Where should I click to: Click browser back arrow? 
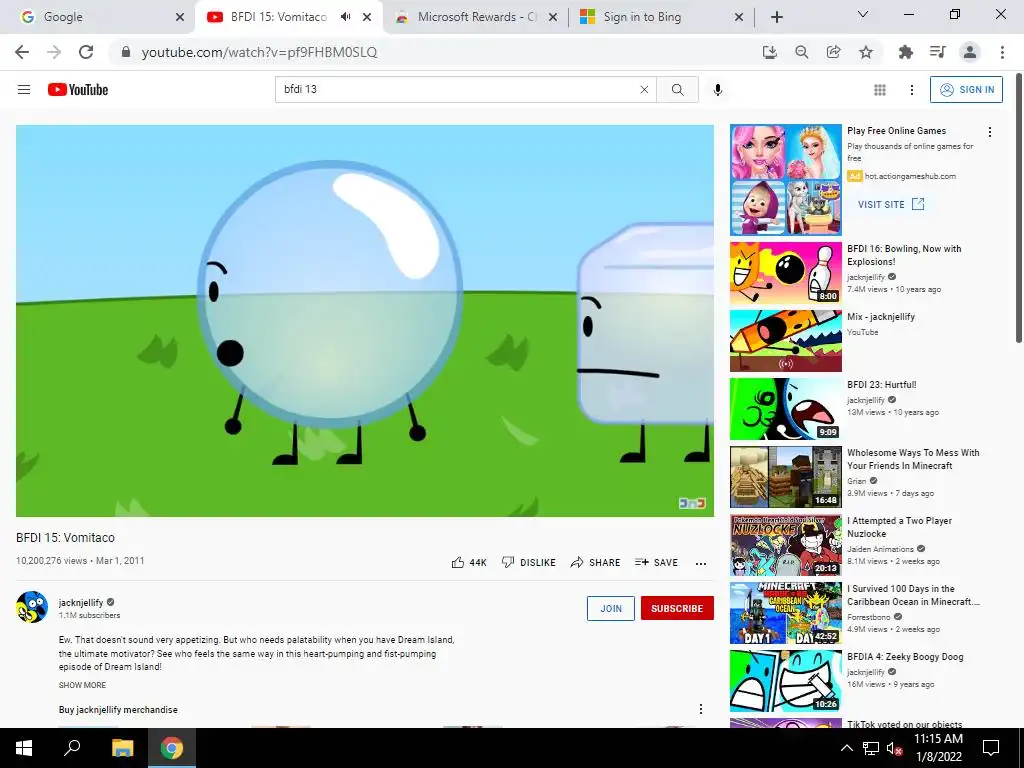coord(22,52)
